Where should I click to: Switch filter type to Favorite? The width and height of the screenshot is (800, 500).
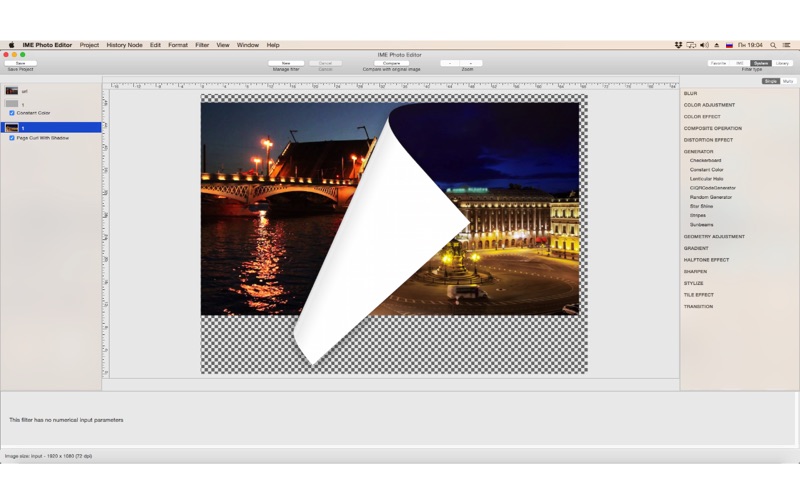718,63
